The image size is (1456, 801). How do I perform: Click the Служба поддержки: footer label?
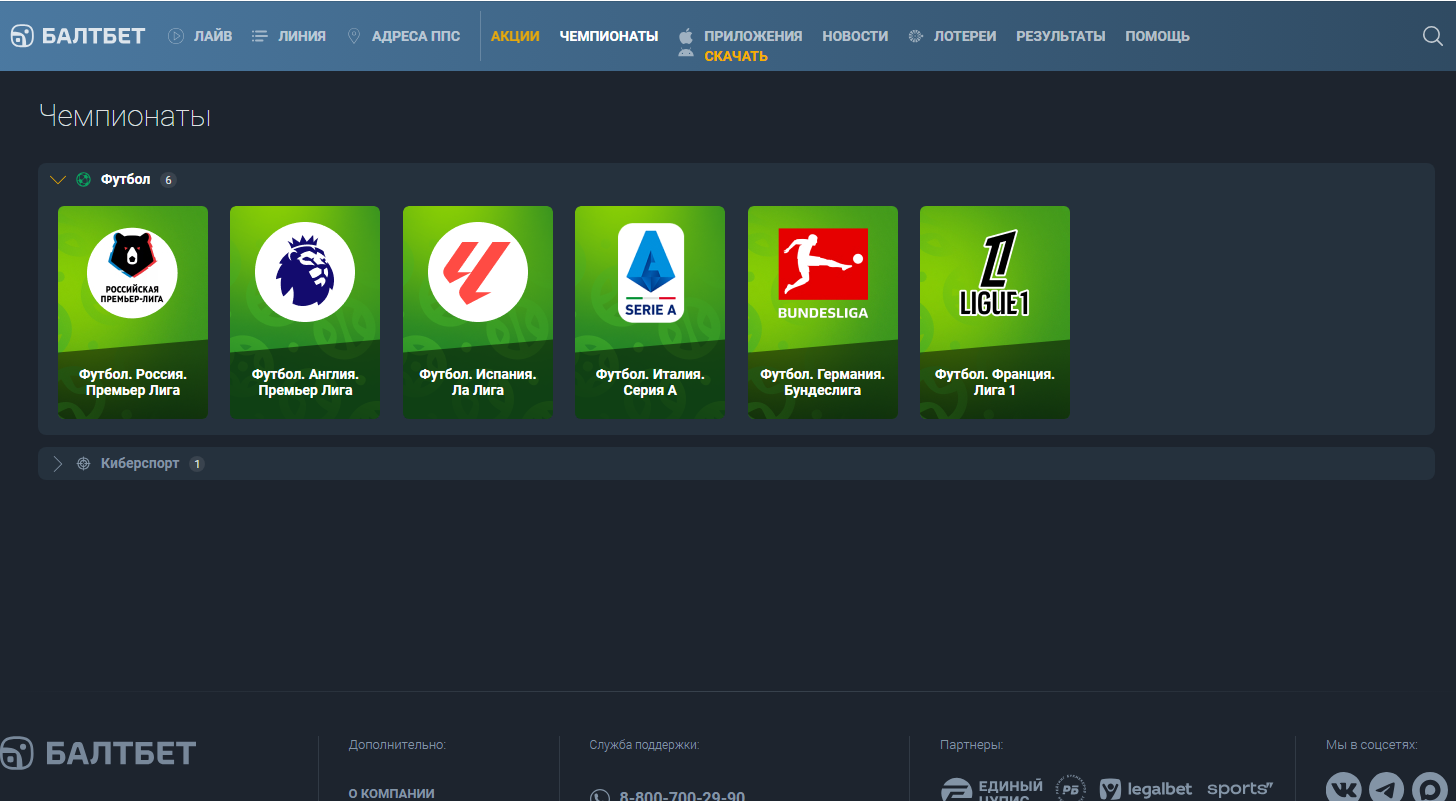point(644,745)
